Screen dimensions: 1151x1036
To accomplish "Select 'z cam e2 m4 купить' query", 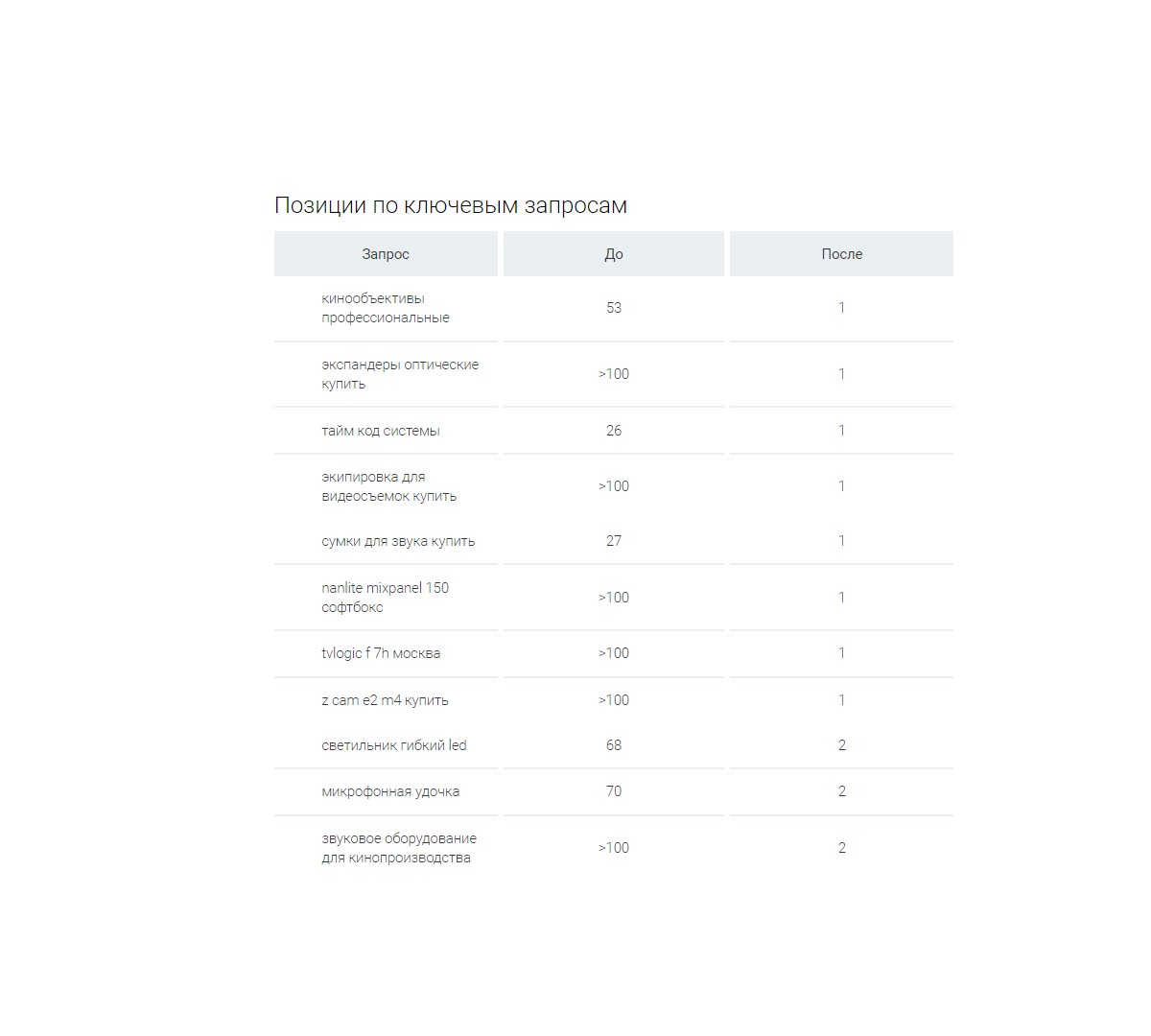I will [x=385, y=700].
